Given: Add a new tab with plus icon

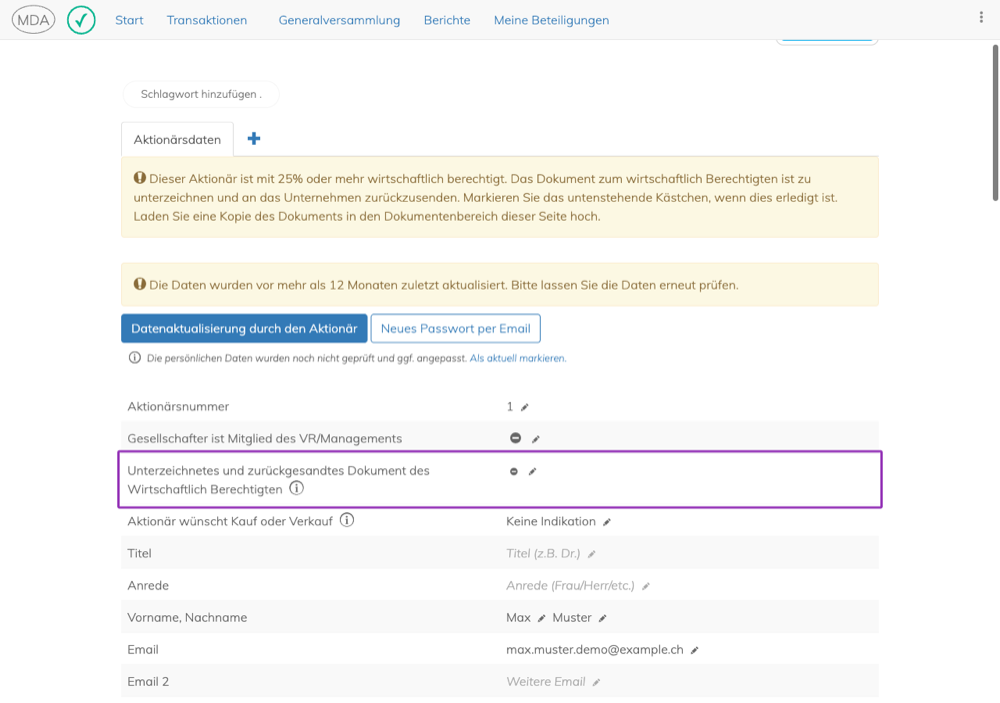Looking at the screenshot, I should point(254,138).
